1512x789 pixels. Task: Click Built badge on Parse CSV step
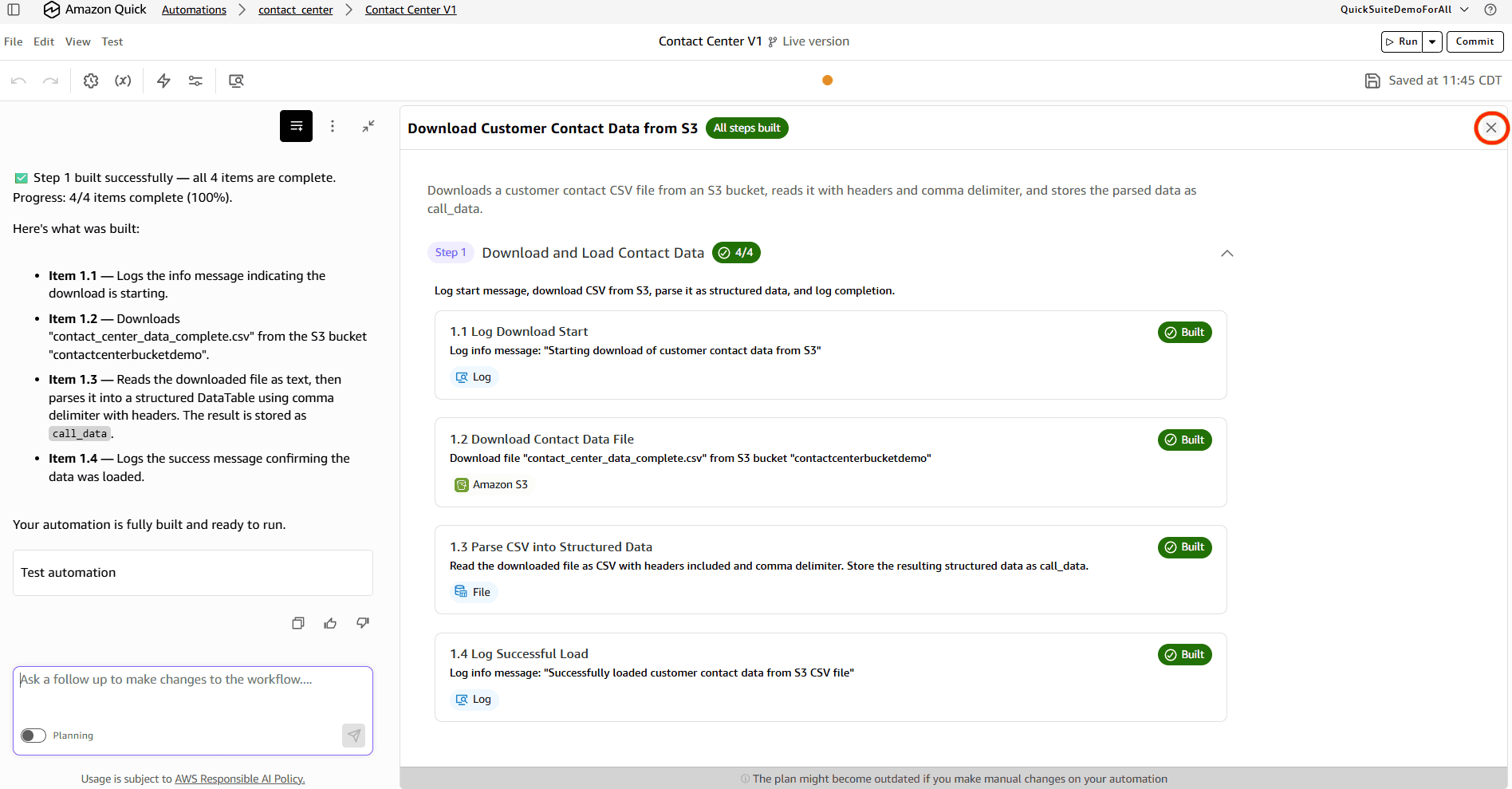coord(1185,547)
